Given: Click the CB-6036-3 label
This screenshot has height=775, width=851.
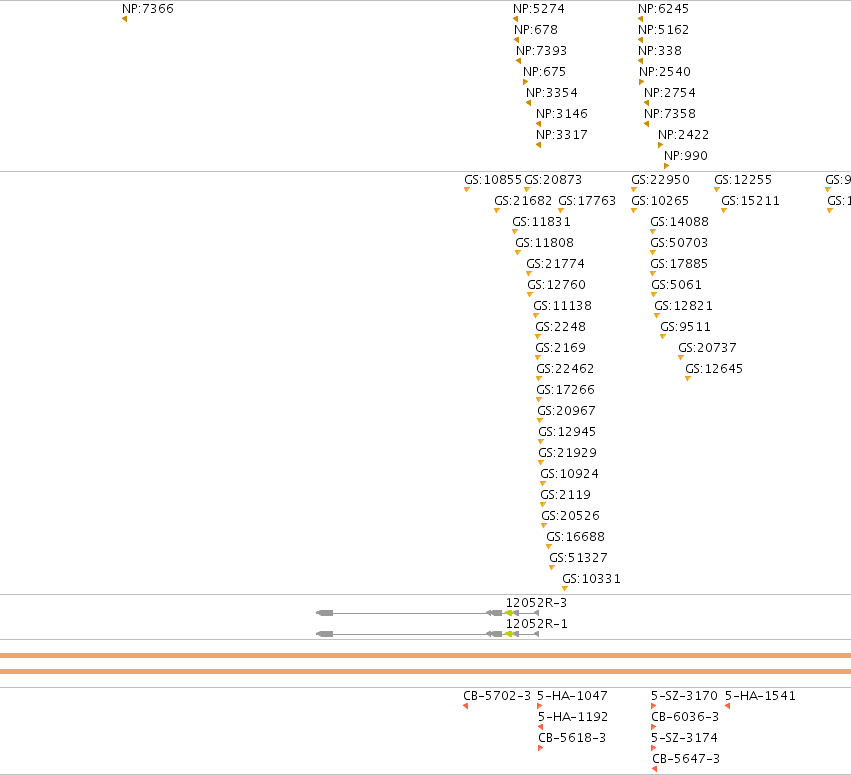Looking at the screenshot, I should click(685, 717).
